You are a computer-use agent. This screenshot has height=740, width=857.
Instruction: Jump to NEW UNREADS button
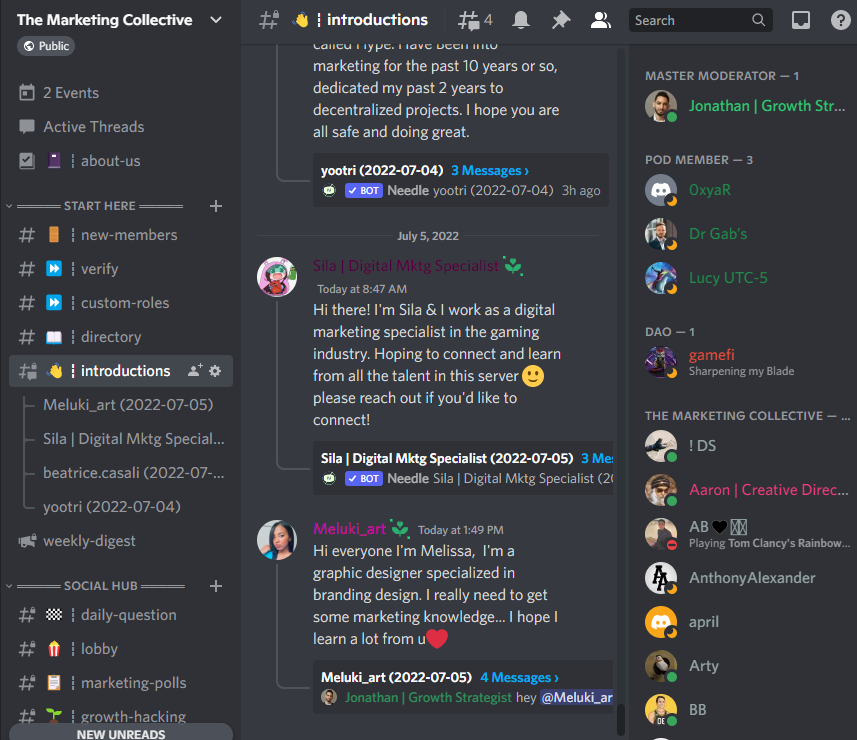[x=121, y=733]
